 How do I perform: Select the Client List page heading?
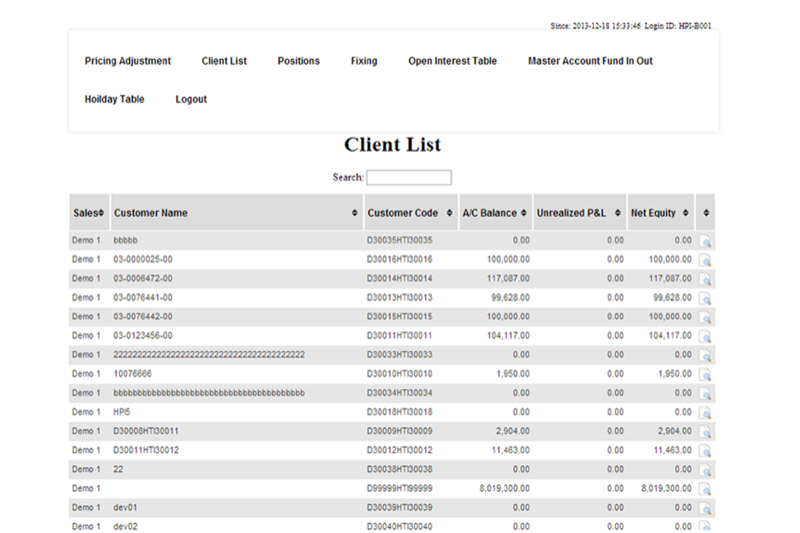[392, 144]
